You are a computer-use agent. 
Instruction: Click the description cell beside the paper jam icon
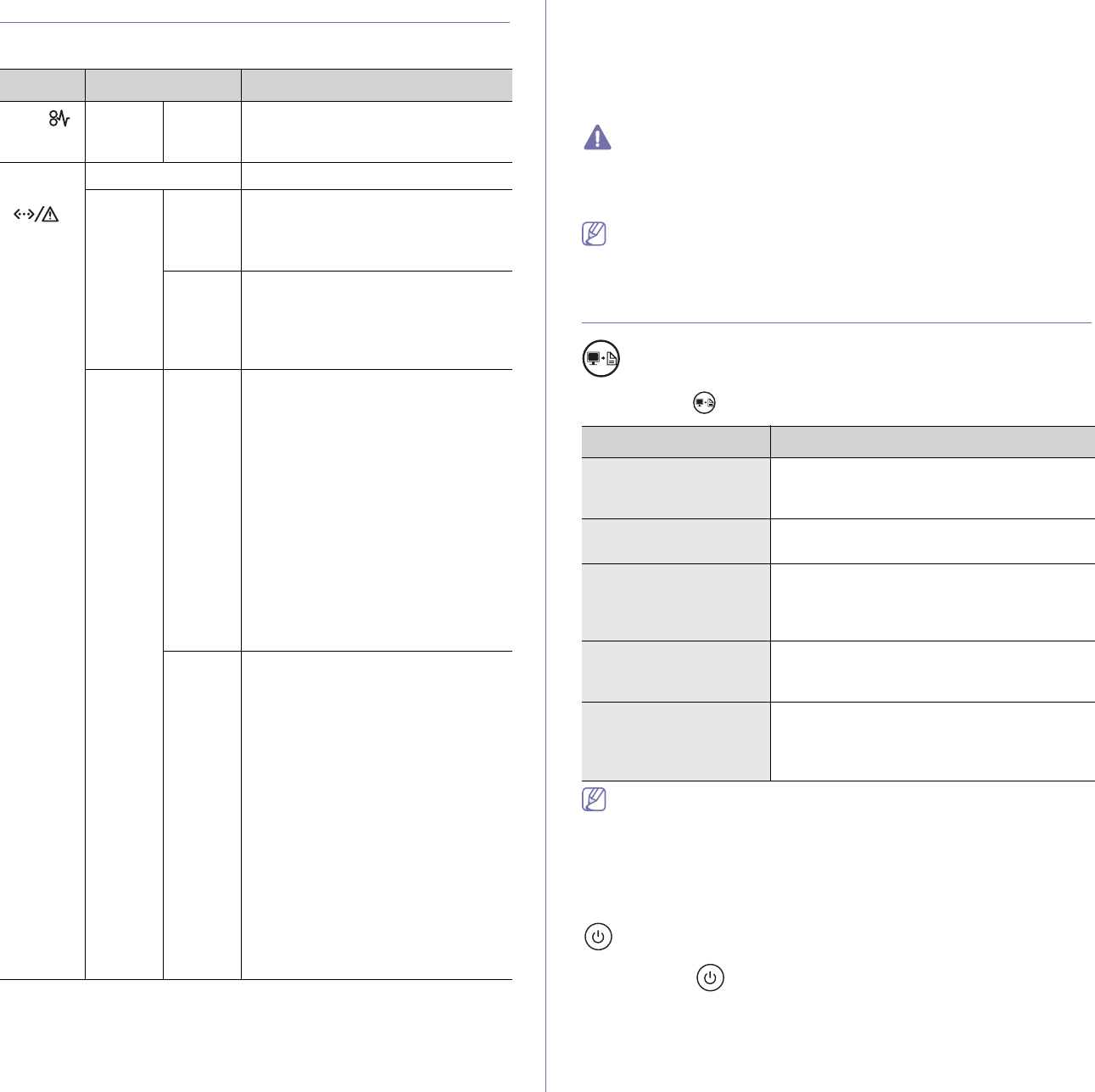(x=377, y=132)
